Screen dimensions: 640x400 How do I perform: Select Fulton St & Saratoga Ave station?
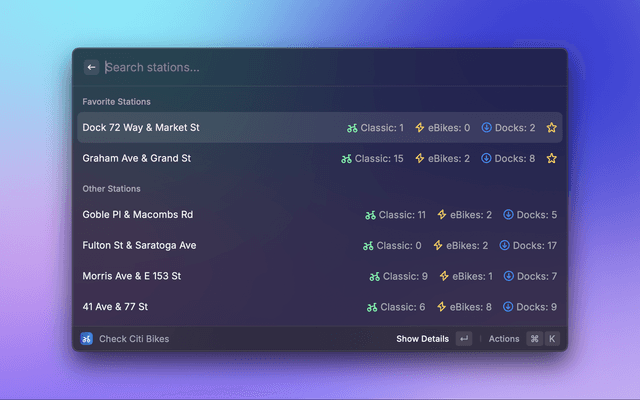pyautogui.click(x=139, y=245)
